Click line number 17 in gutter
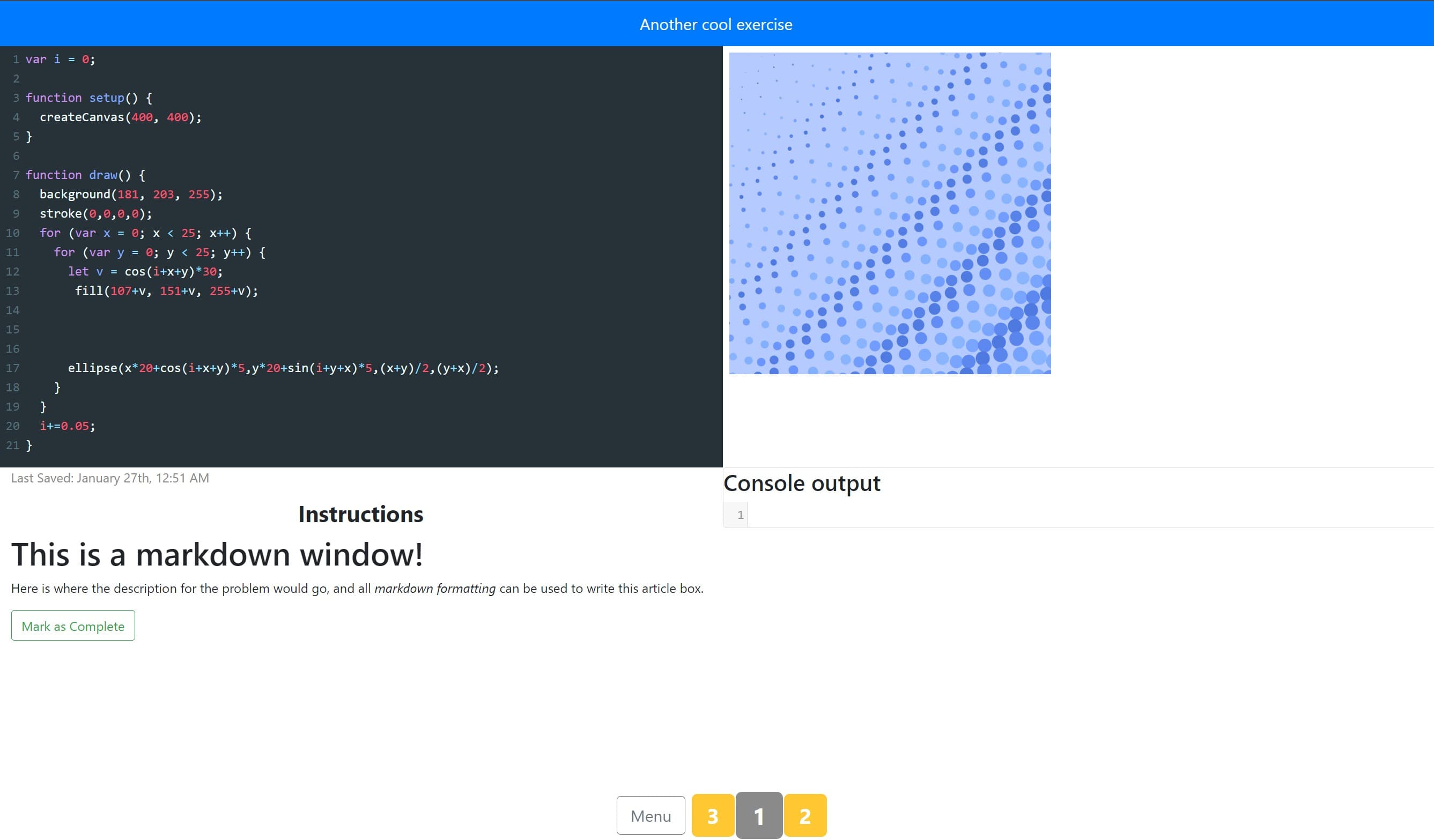This screenshot has height=840, width=1434. pos(12,368)
